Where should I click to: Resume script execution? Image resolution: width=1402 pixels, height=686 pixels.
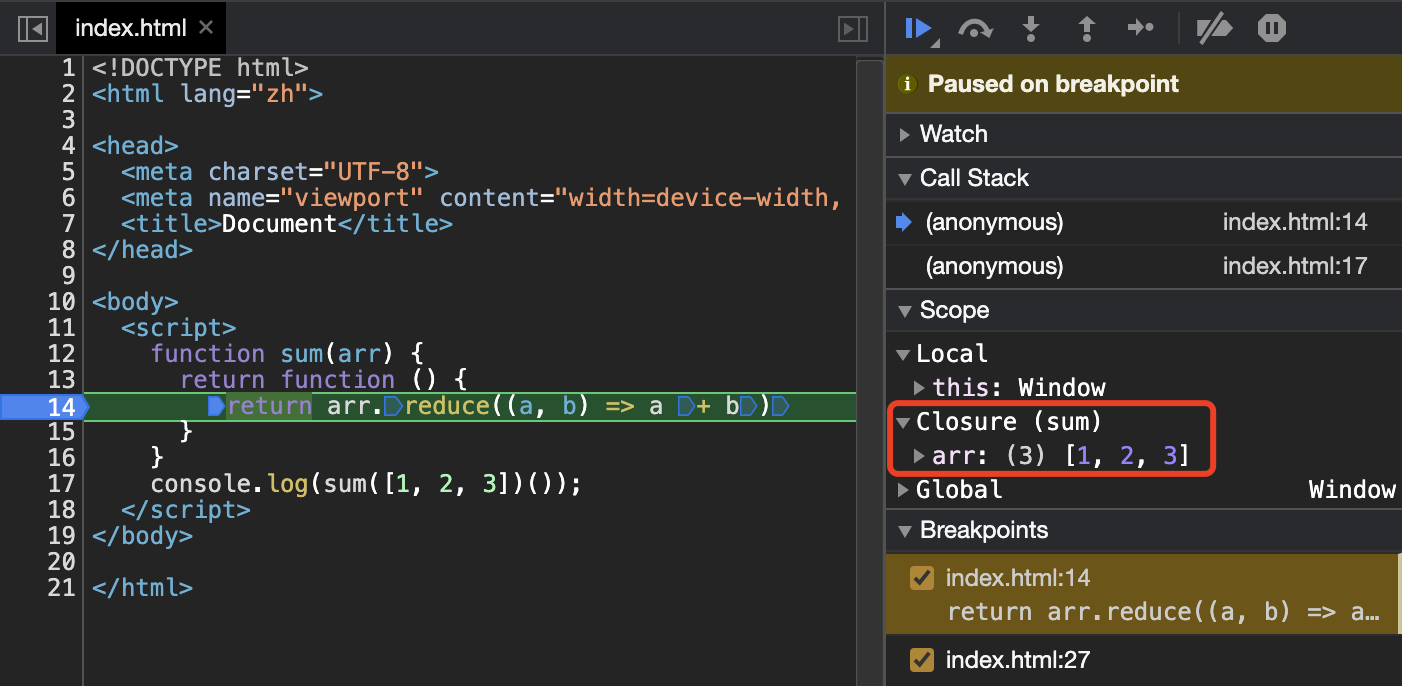[920, 28]
